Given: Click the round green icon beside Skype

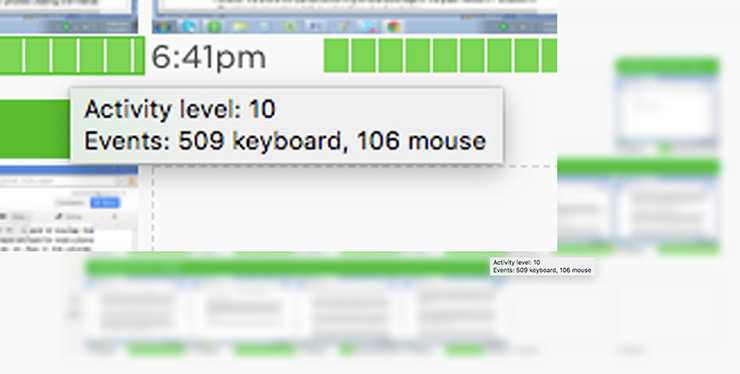Looking at the screenshot, I should tap(214, 26).
